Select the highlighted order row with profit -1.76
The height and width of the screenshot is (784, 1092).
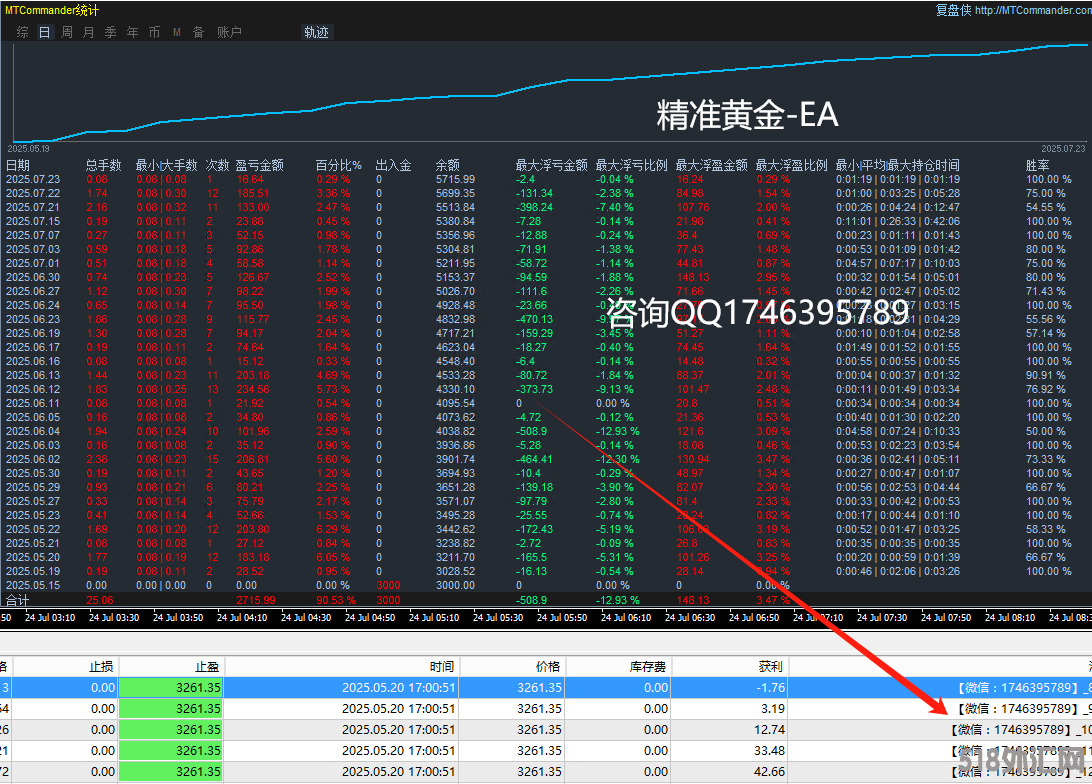(x=500, y=688)
